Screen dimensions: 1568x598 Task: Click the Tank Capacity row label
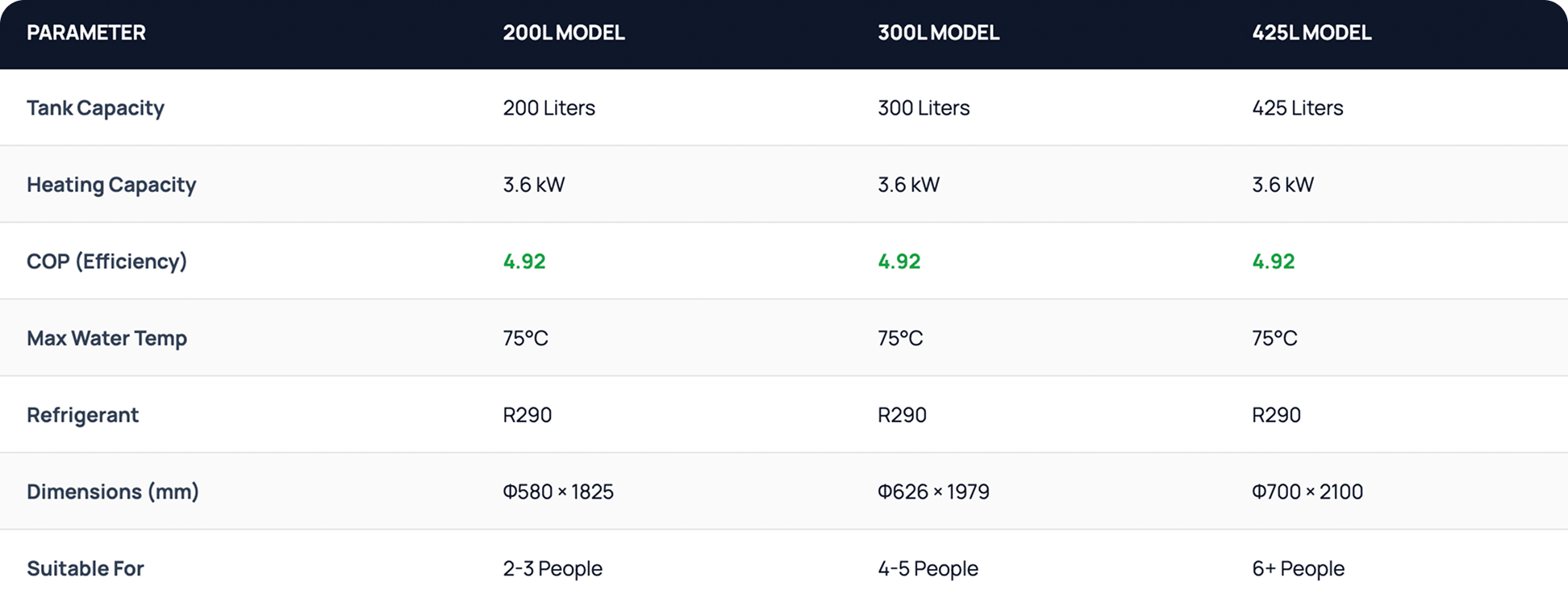coord(95,108)
